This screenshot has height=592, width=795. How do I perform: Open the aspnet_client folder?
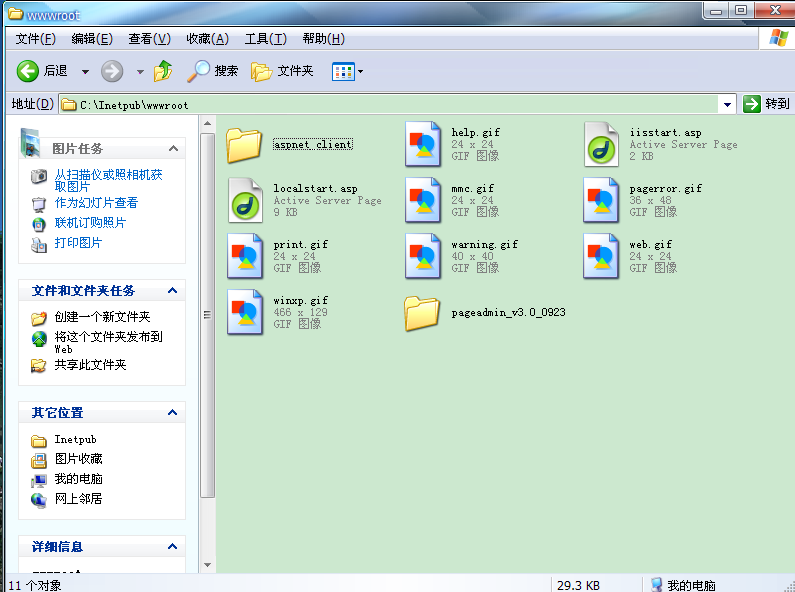[244, 145]
